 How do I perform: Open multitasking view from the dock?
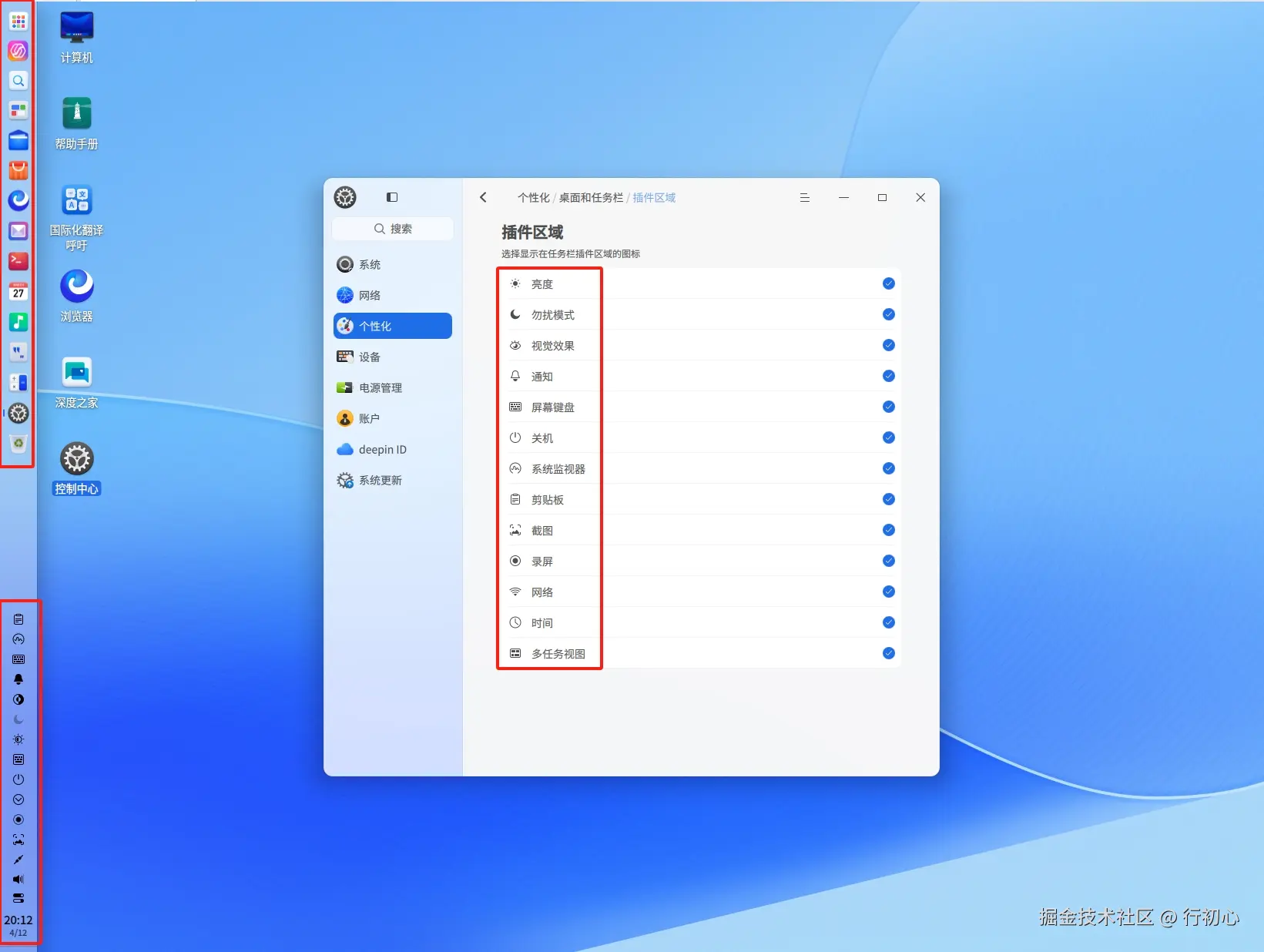click(18, 111)
